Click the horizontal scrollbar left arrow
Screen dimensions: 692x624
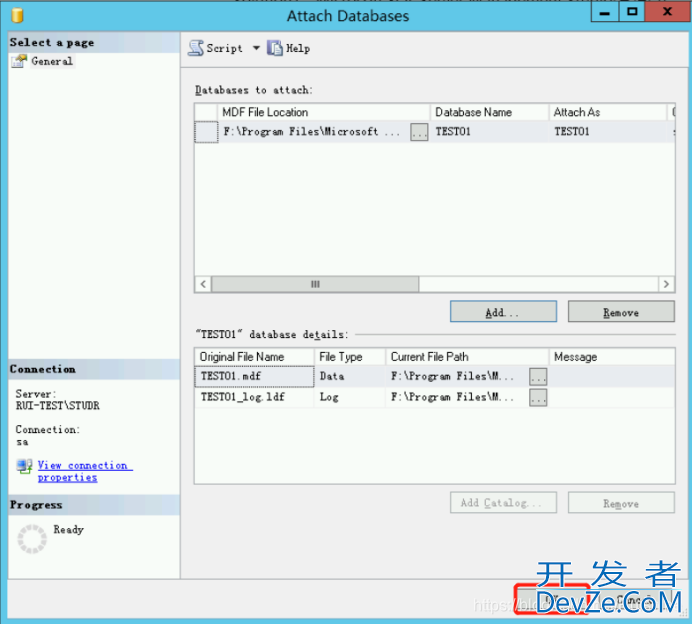[203, 284]
